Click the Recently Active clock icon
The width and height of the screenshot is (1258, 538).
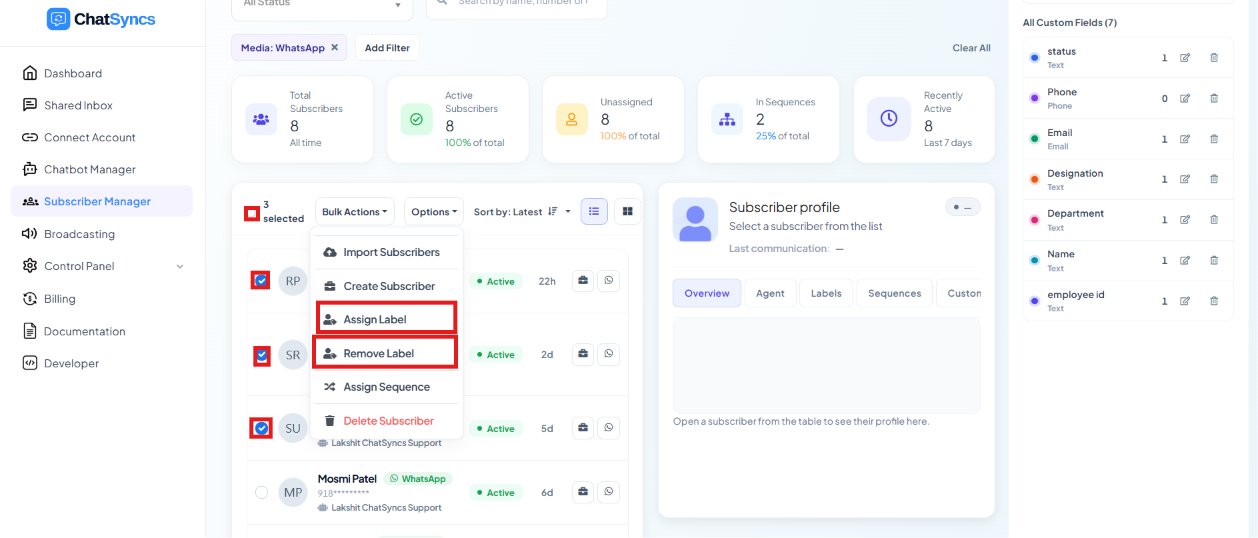coord(889,118)
